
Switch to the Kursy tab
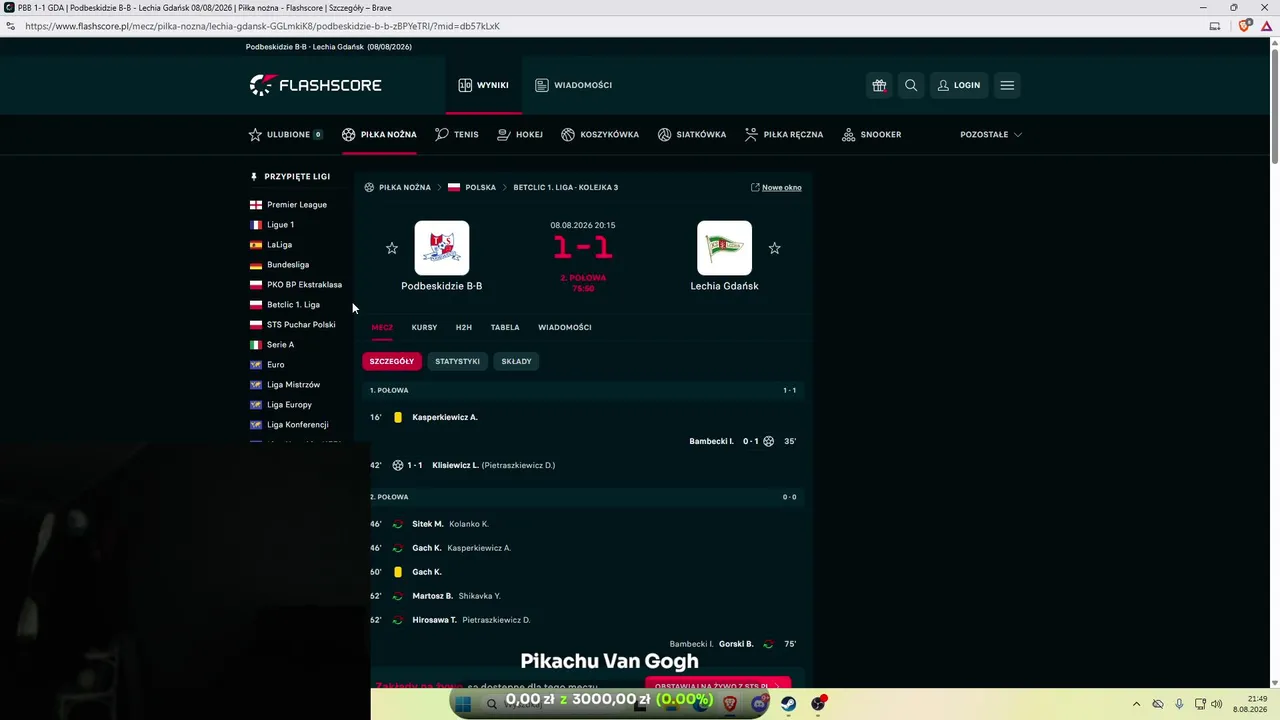tap(424, 327)
